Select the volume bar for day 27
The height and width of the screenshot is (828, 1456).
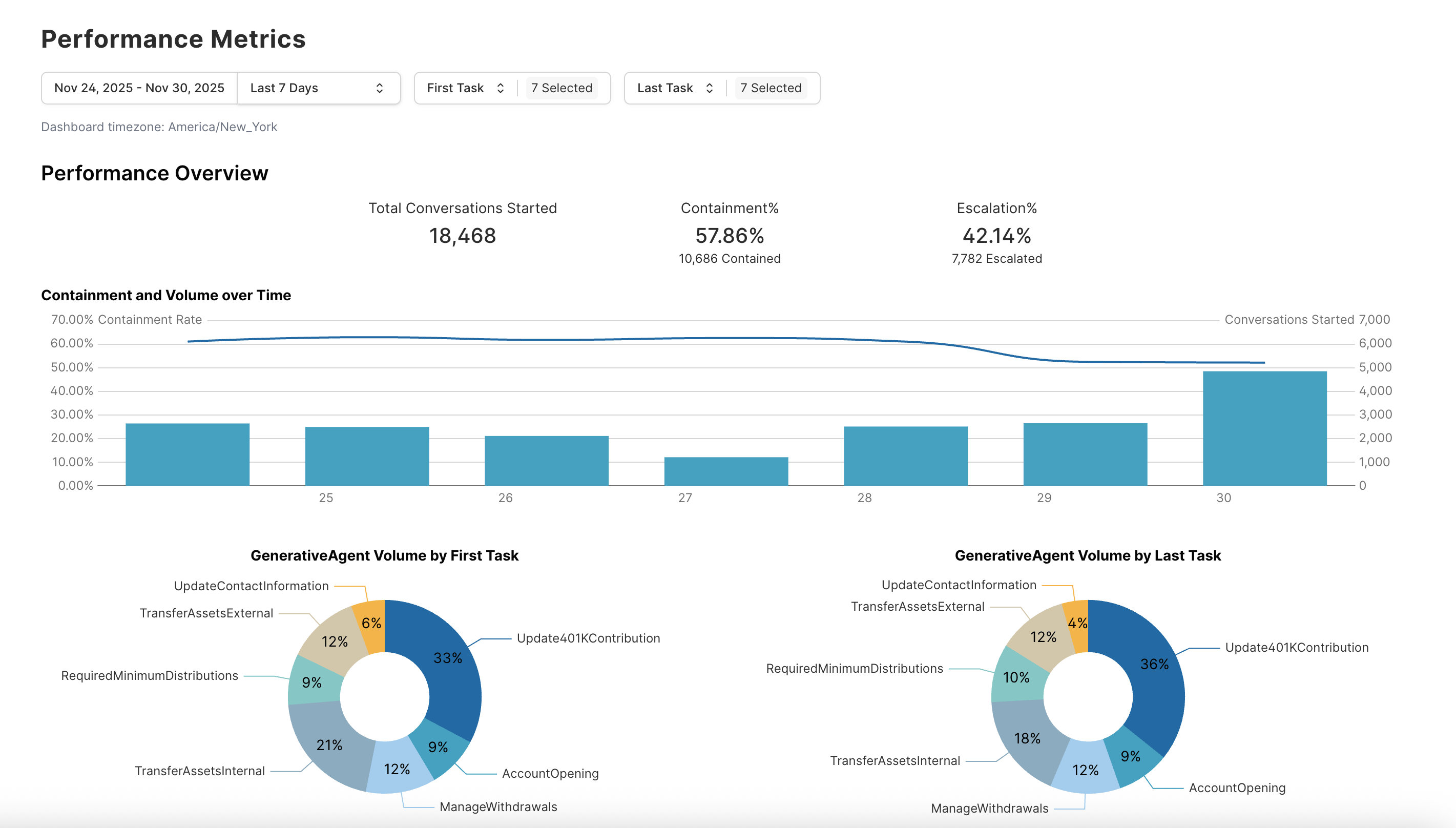tap(726, 471)
